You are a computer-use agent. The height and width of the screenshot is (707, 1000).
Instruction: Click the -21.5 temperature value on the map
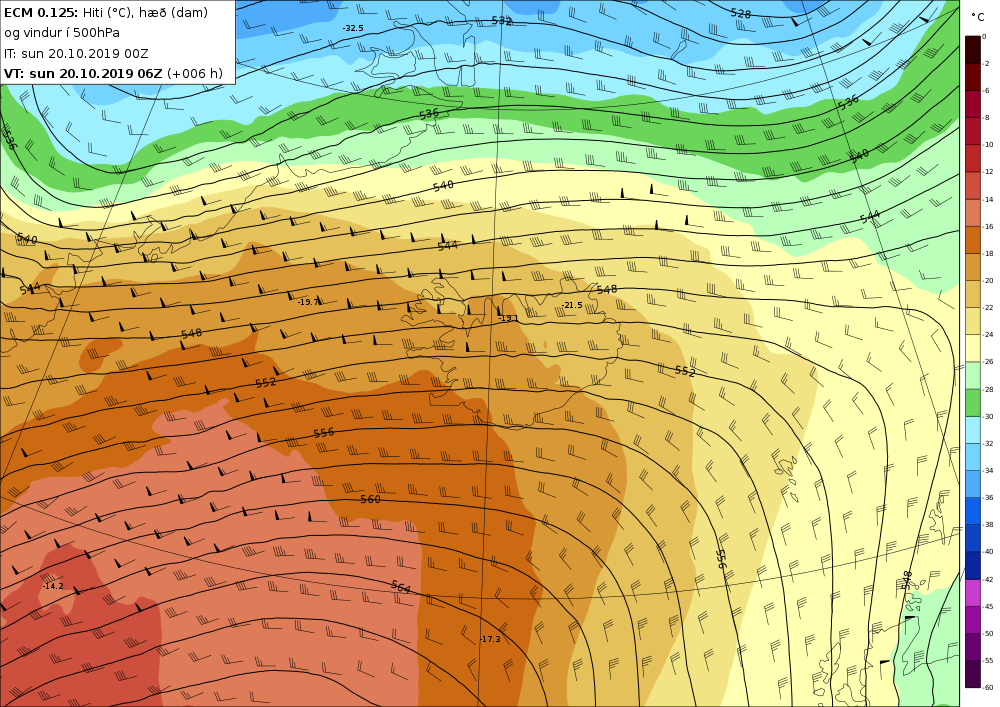[572, 305]
